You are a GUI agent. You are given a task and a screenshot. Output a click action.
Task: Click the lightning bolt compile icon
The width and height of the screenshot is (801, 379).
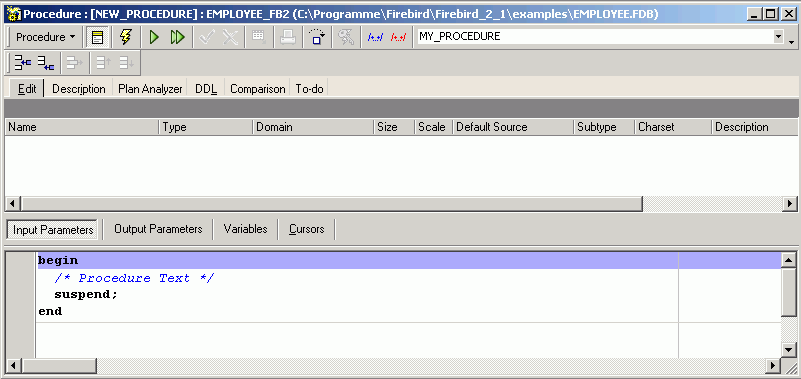pyautogui.click(x=125, y=37)
